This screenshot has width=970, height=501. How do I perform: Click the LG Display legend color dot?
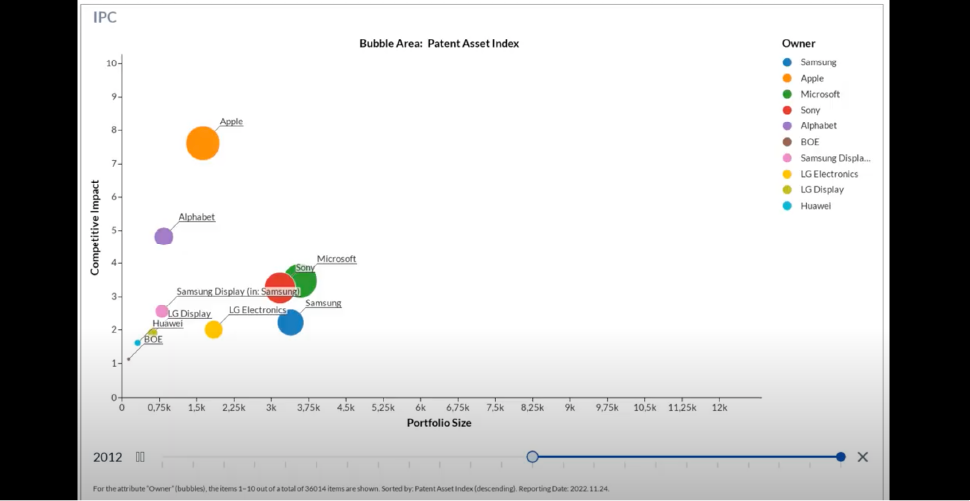[x=787, y=190]
